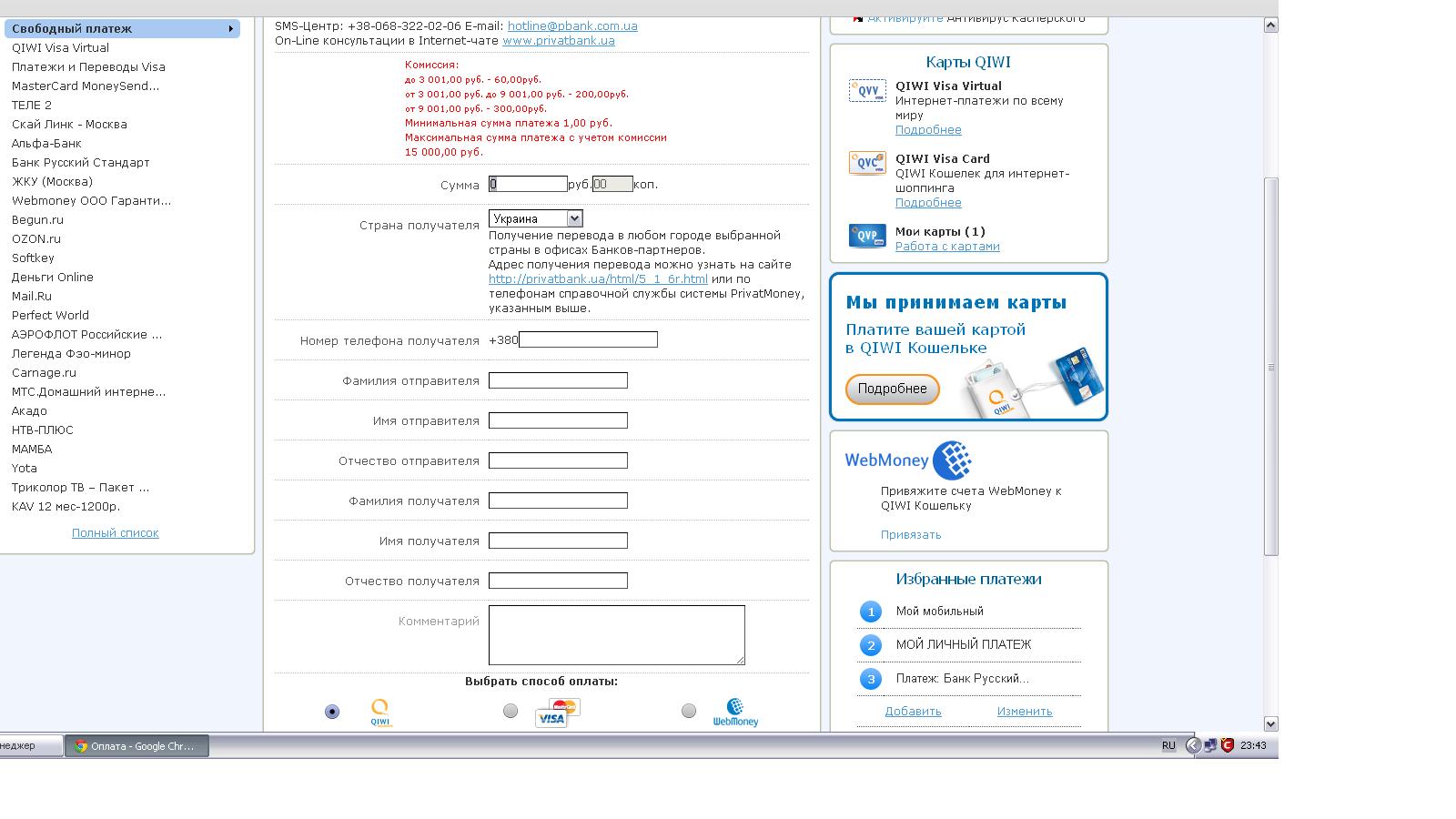Click Изменить favorite payments link
Screen dimensions: 1456x819
(x=1025, y=712)
